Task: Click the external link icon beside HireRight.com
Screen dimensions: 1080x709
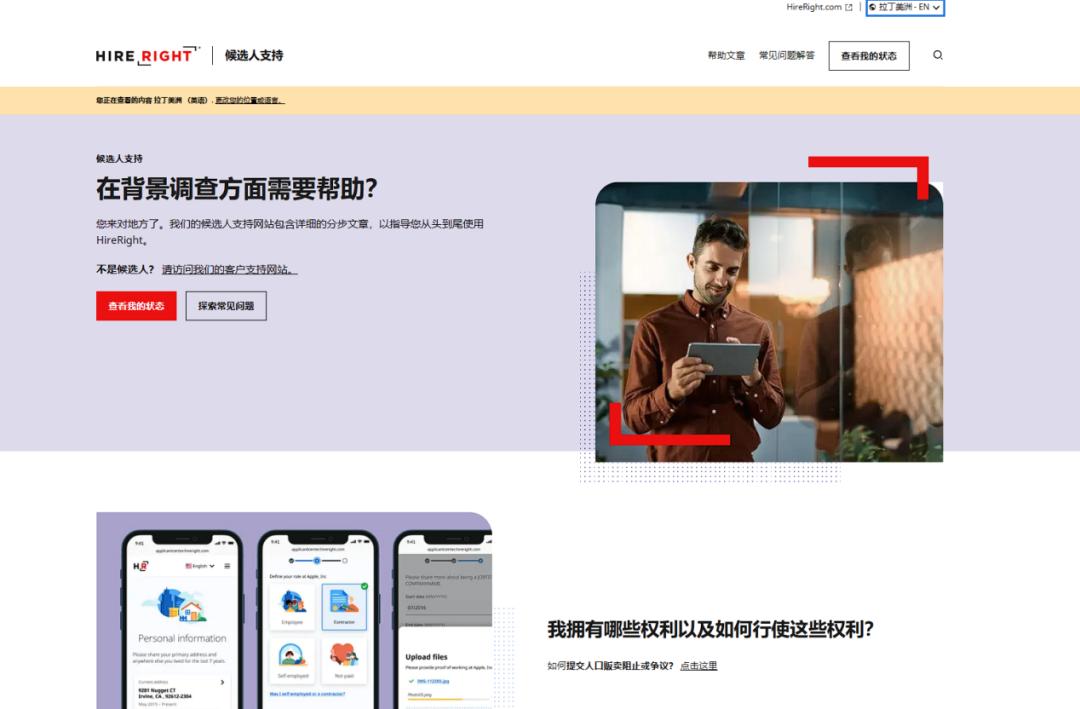Action: click(x=849, y=7)
